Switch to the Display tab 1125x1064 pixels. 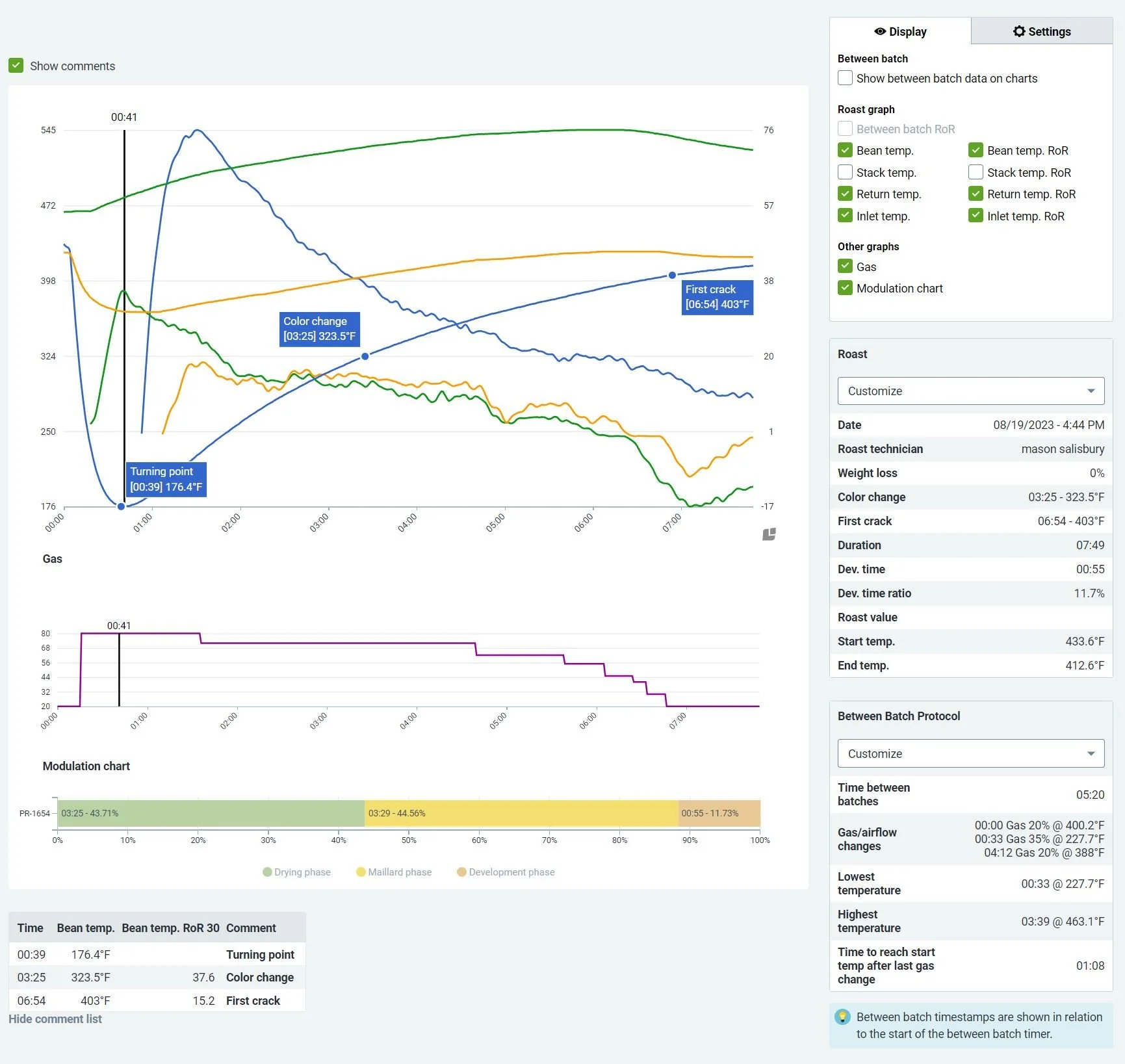click(x=901, y=31)
